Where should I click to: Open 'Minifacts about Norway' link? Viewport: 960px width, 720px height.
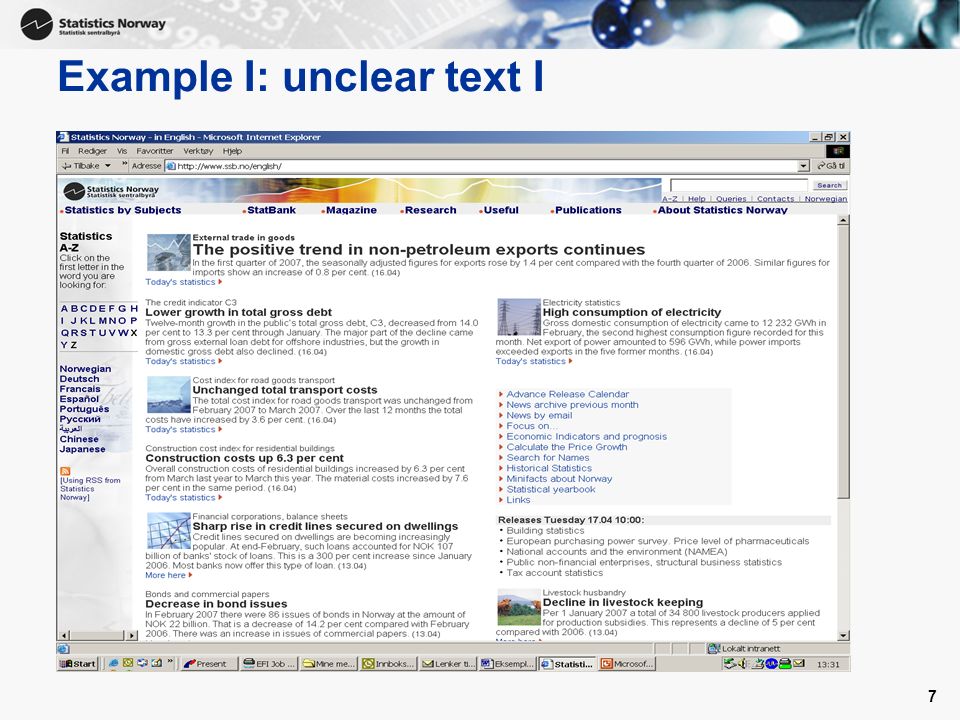[559, 479]
